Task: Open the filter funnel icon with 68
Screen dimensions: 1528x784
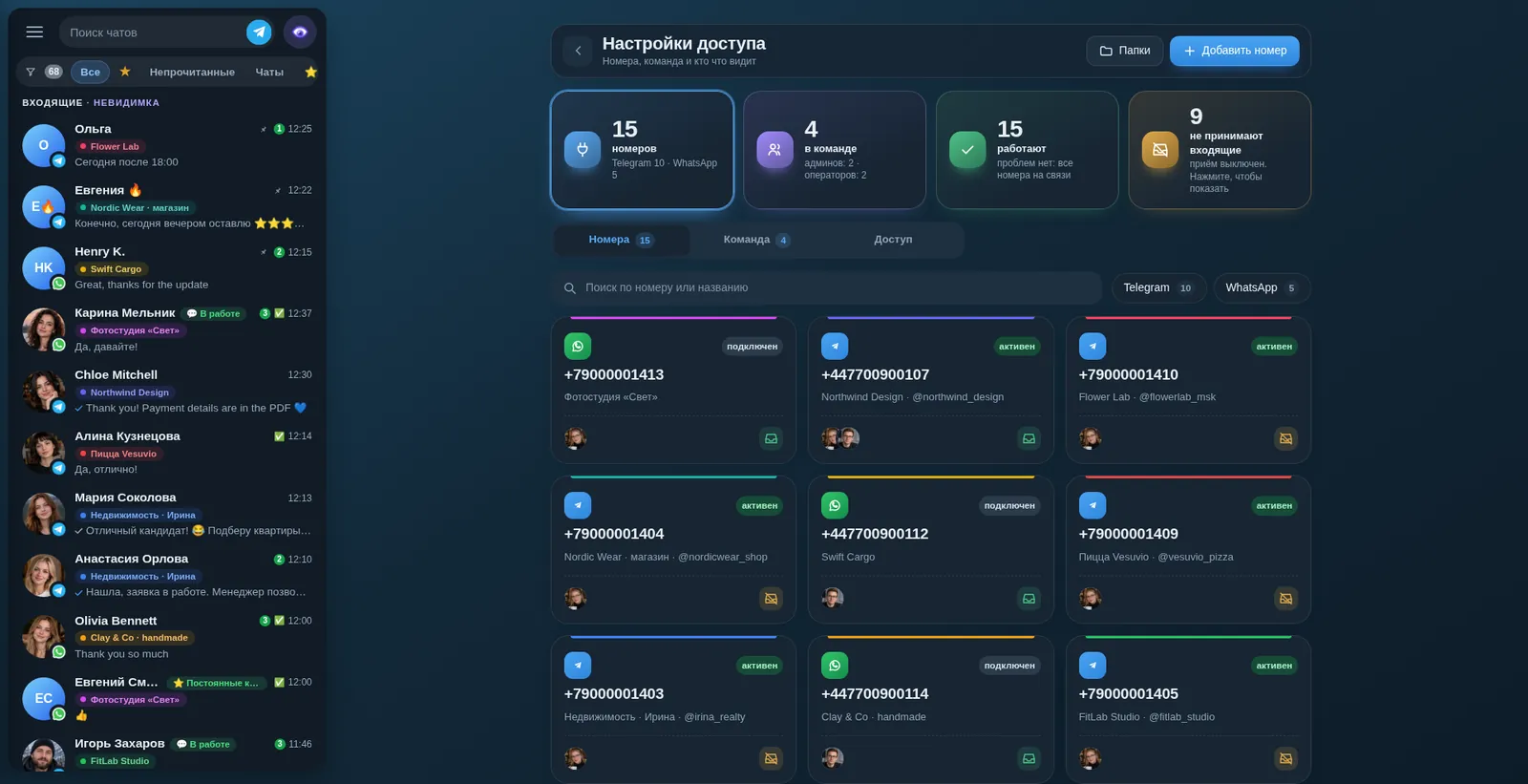Action: coord(42,72)
